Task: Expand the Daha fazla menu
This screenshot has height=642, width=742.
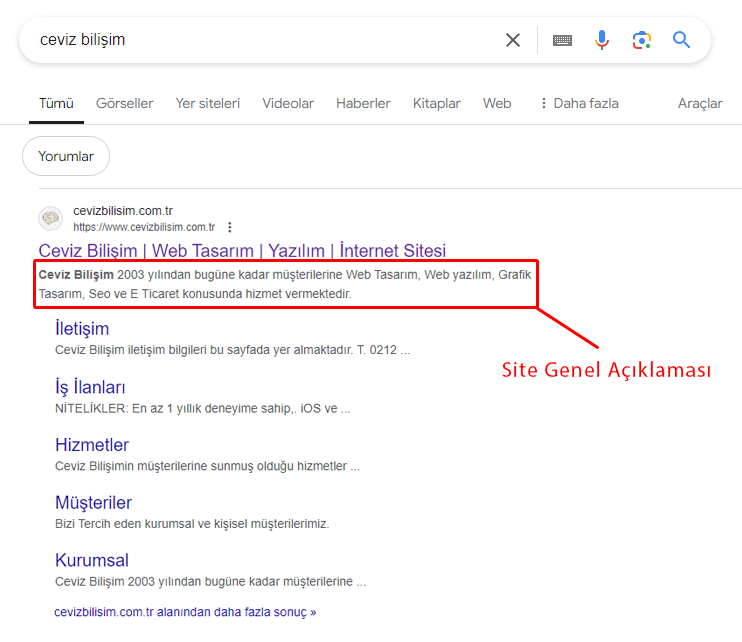Action: [x=580, y=104]
